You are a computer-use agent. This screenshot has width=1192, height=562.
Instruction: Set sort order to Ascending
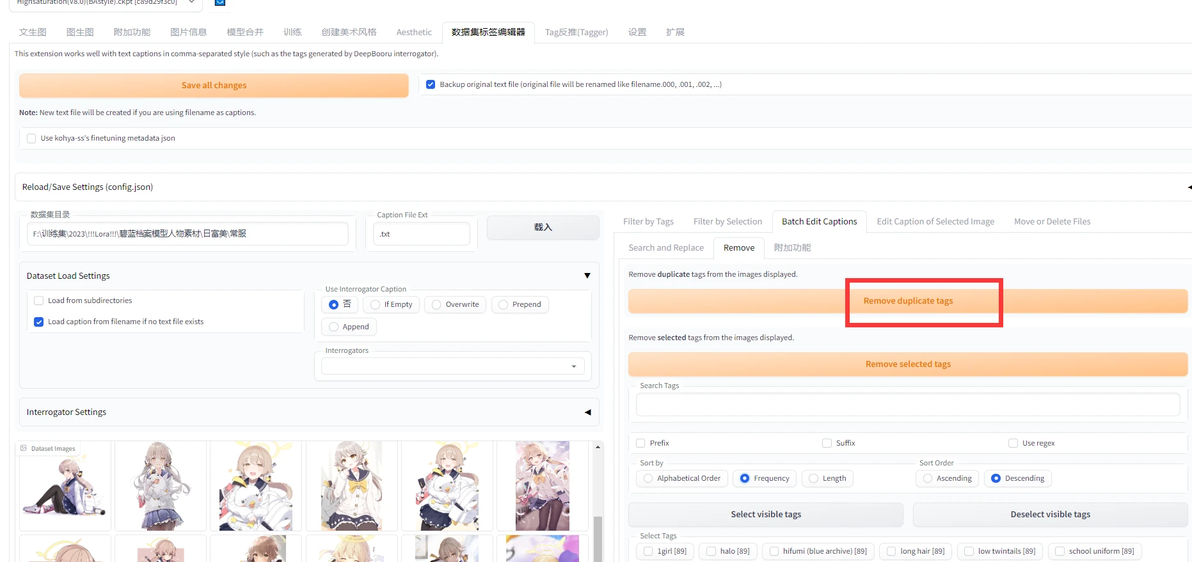(929, 478)
